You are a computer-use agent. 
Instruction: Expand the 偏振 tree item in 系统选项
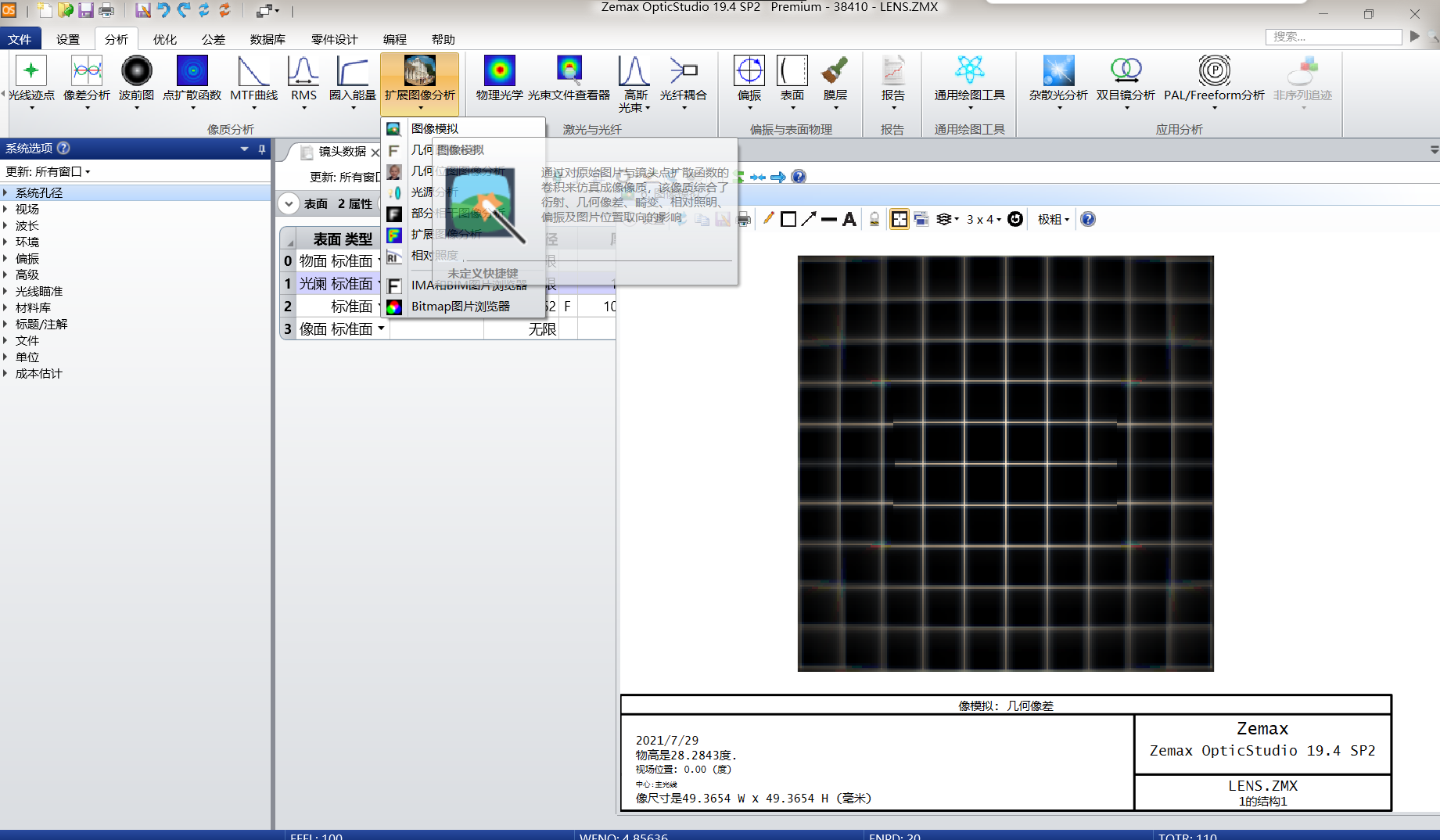(x=5, y=258)
